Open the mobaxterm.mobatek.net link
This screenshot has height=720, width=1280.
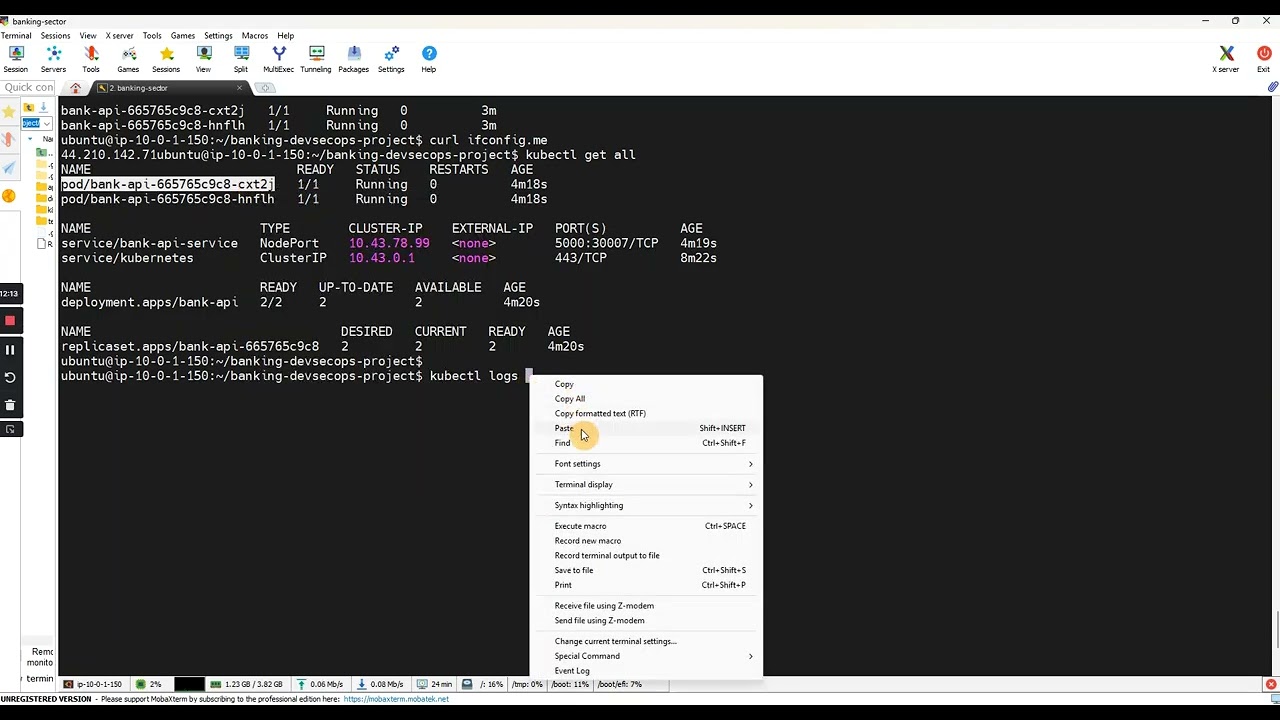tap(396, 699)
